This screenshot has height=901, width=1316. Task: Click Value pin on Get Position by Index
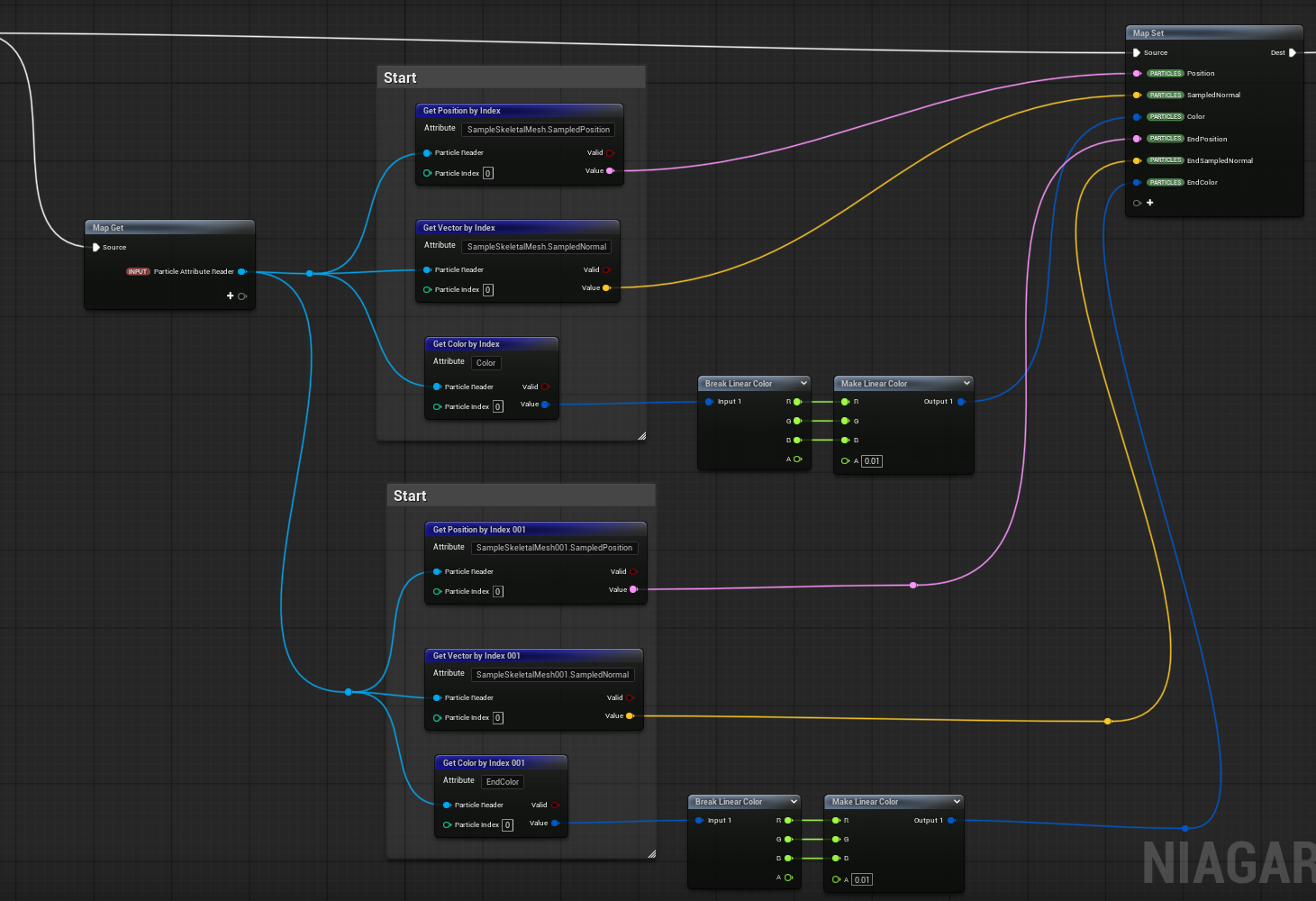pyautogui.click(x=611, y=170)
